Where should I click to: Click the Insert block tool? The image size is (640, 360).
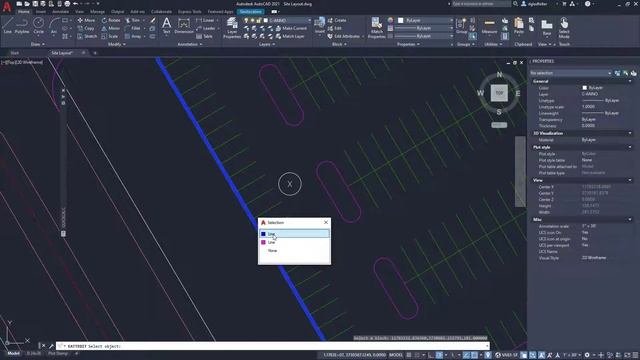click(320, 25)
